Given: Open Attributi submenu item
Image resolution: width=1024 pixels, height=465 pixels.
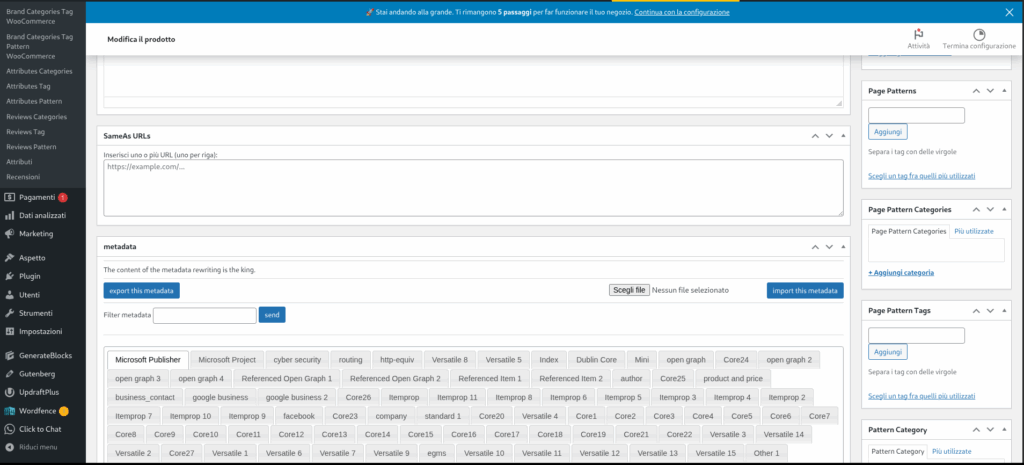Looking at the screenshot, I should (19, 162).
